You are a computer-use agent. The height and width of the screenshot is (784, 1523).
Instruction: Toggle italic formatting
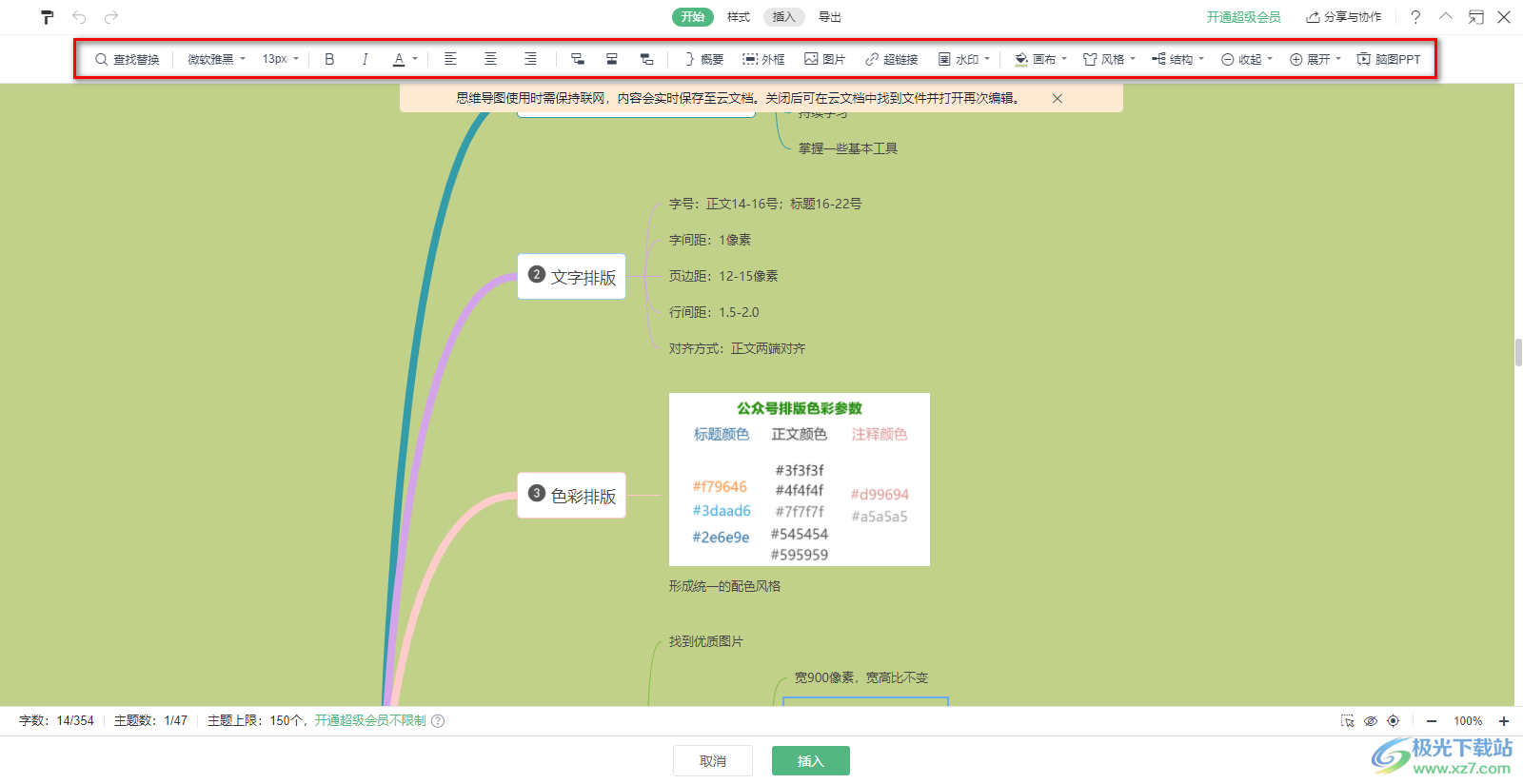coord(365,59)
